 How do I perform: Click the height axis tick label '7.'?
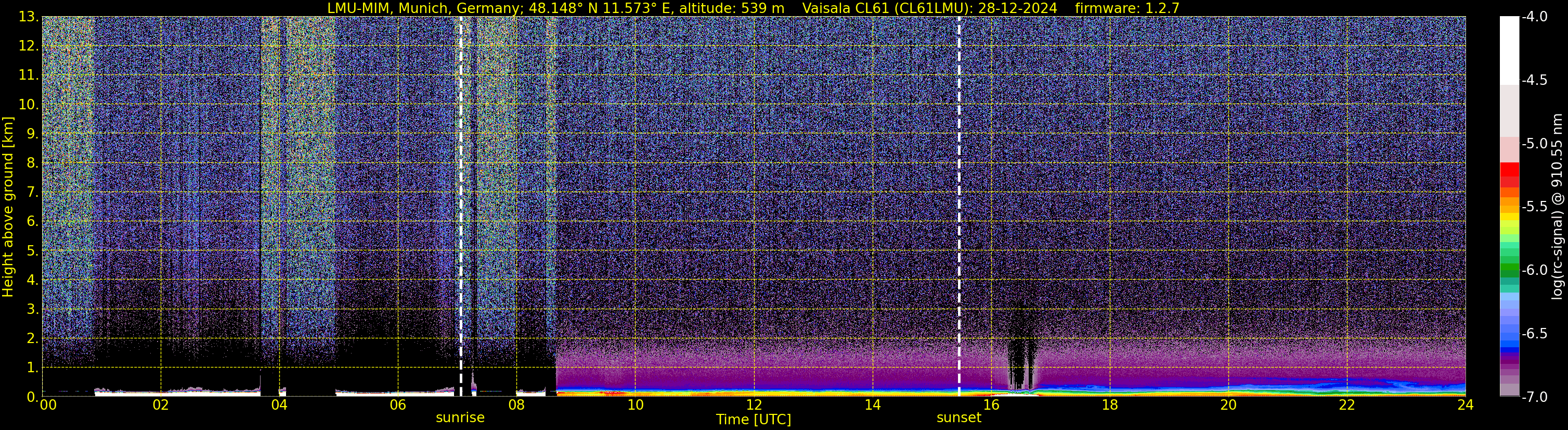pyautogui.click(x=33, y=193)
